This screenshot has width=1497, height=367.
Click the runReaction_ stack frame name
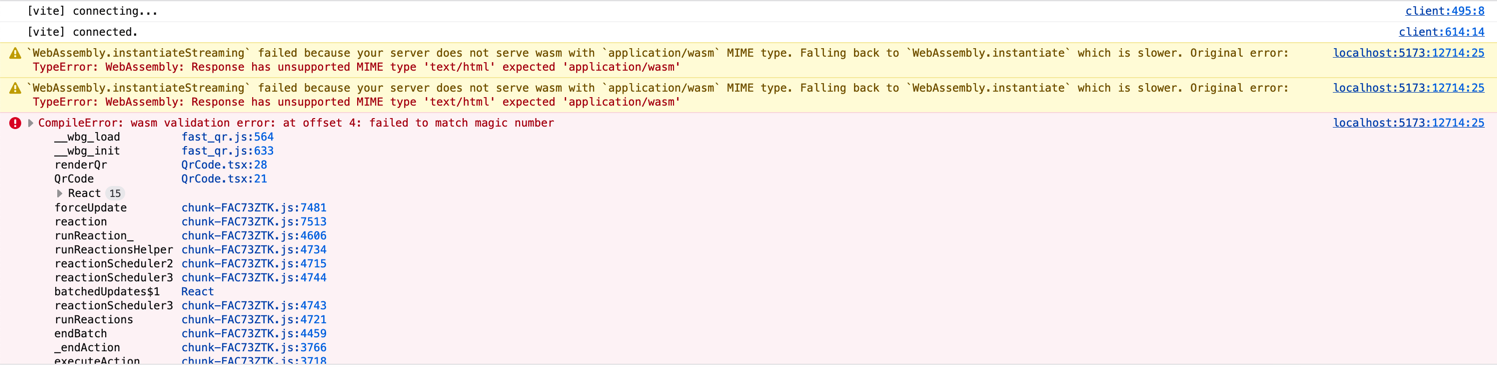[94, 235]
